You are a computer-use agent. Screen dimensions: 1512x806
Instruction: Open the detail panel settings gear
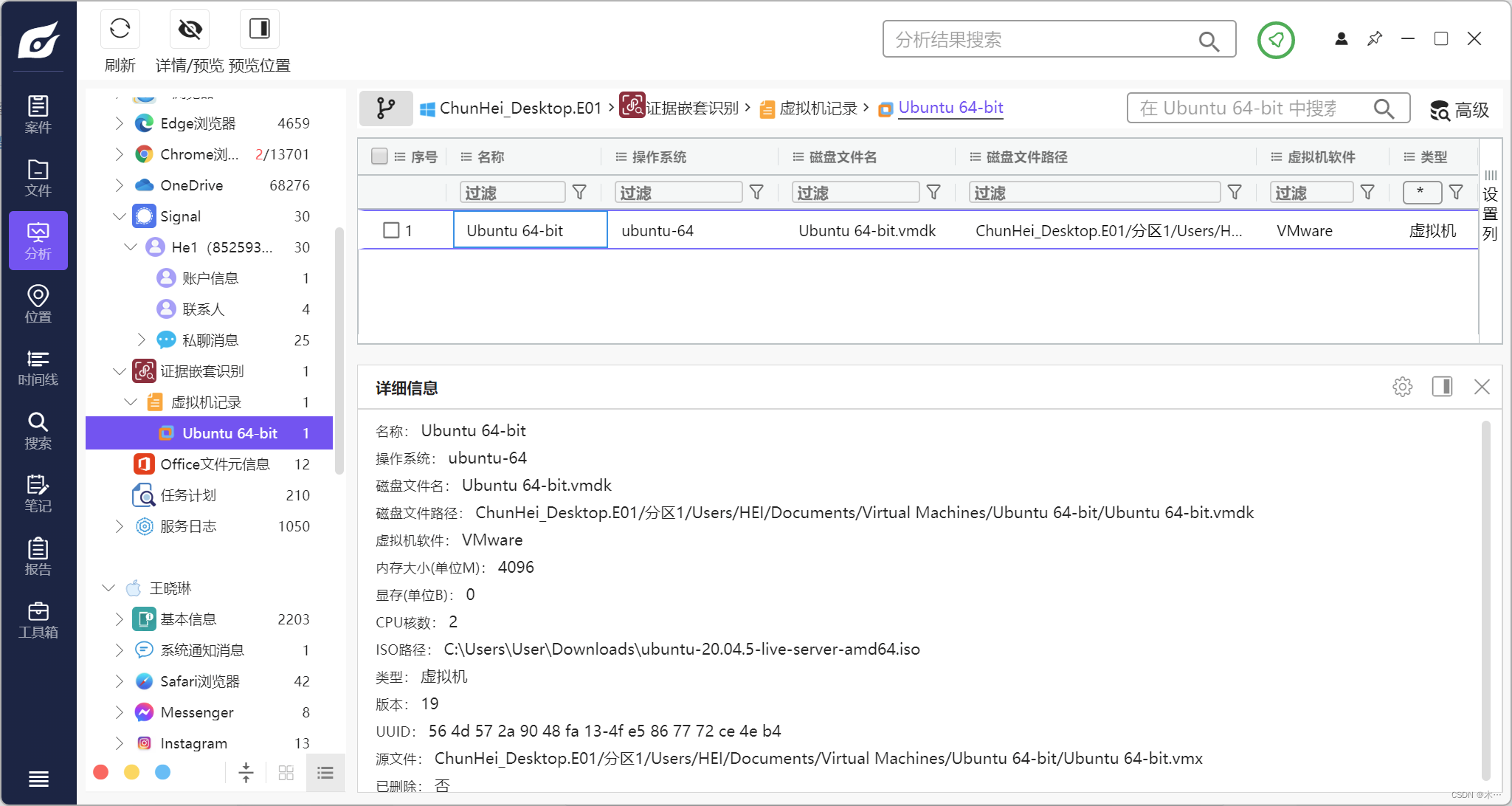(x=1402, y=387)
